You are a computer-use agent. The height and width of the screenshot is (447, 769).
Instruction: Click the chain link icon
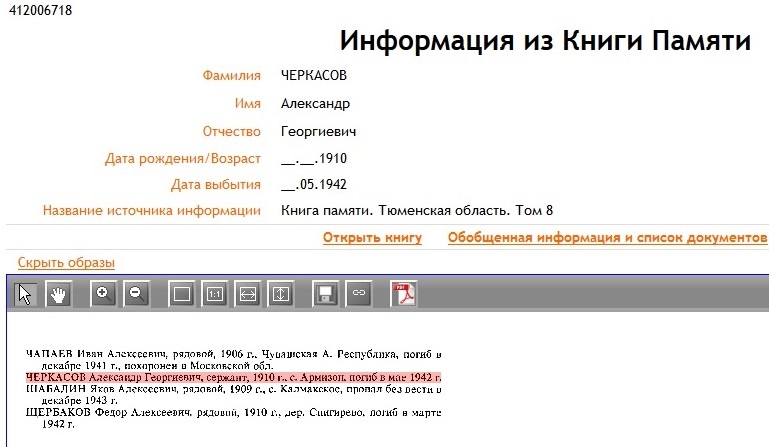357,294
